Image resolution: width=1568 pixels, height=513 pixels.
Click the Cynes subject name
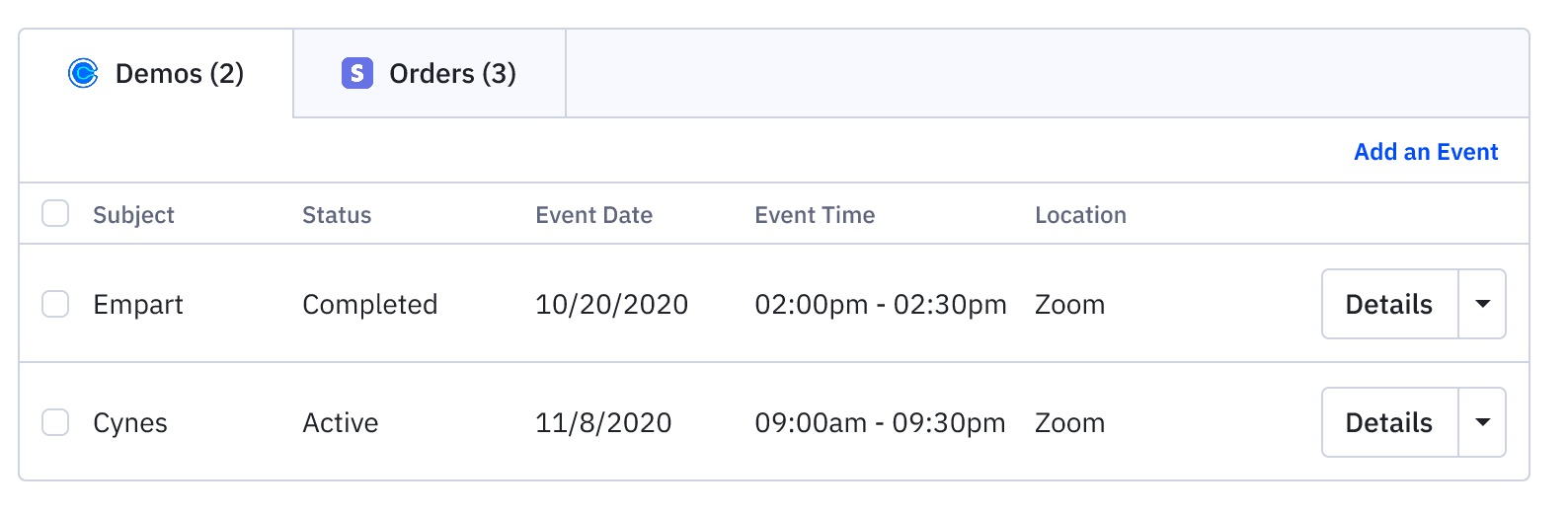click(130, 423)
